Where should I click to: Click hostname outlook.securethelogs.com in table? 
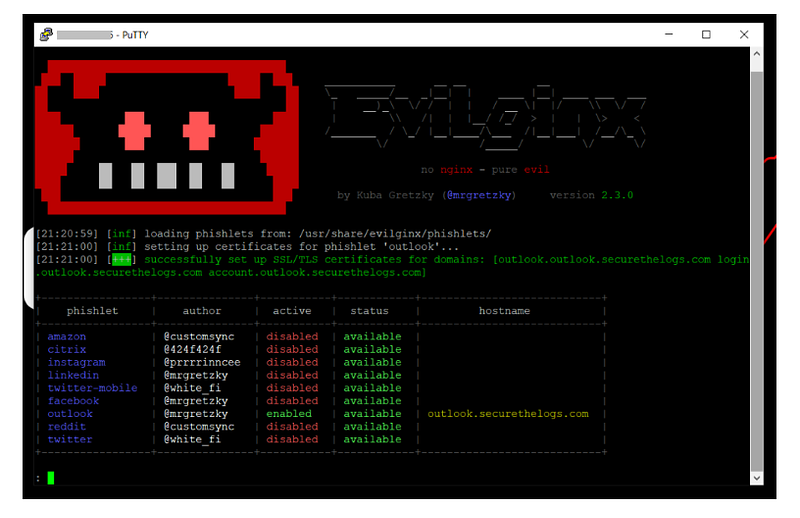(x=508, y=414)
